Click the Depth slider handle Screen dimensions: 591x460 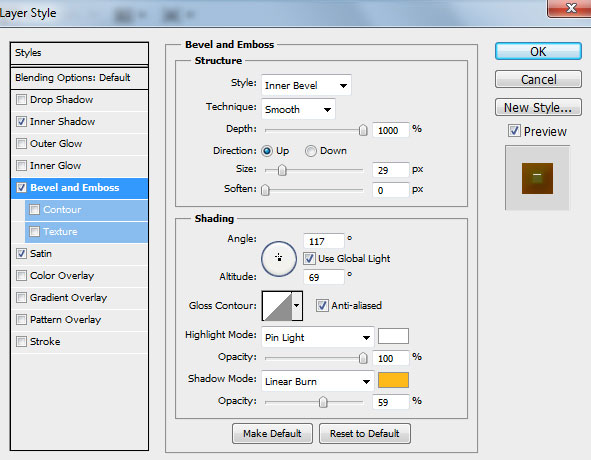tap(363, 130)
